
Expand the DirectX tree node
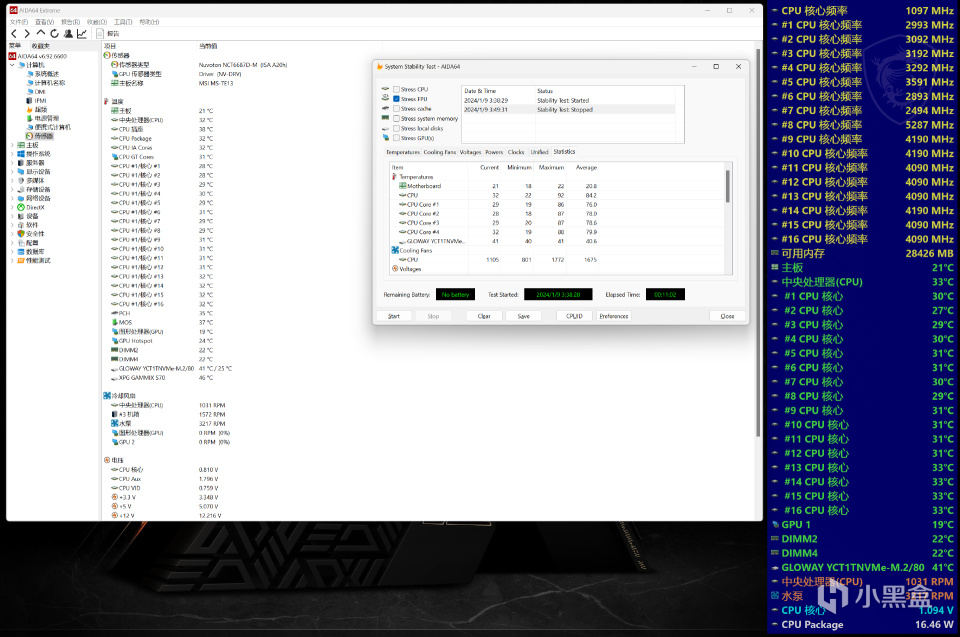coord(12,207)
